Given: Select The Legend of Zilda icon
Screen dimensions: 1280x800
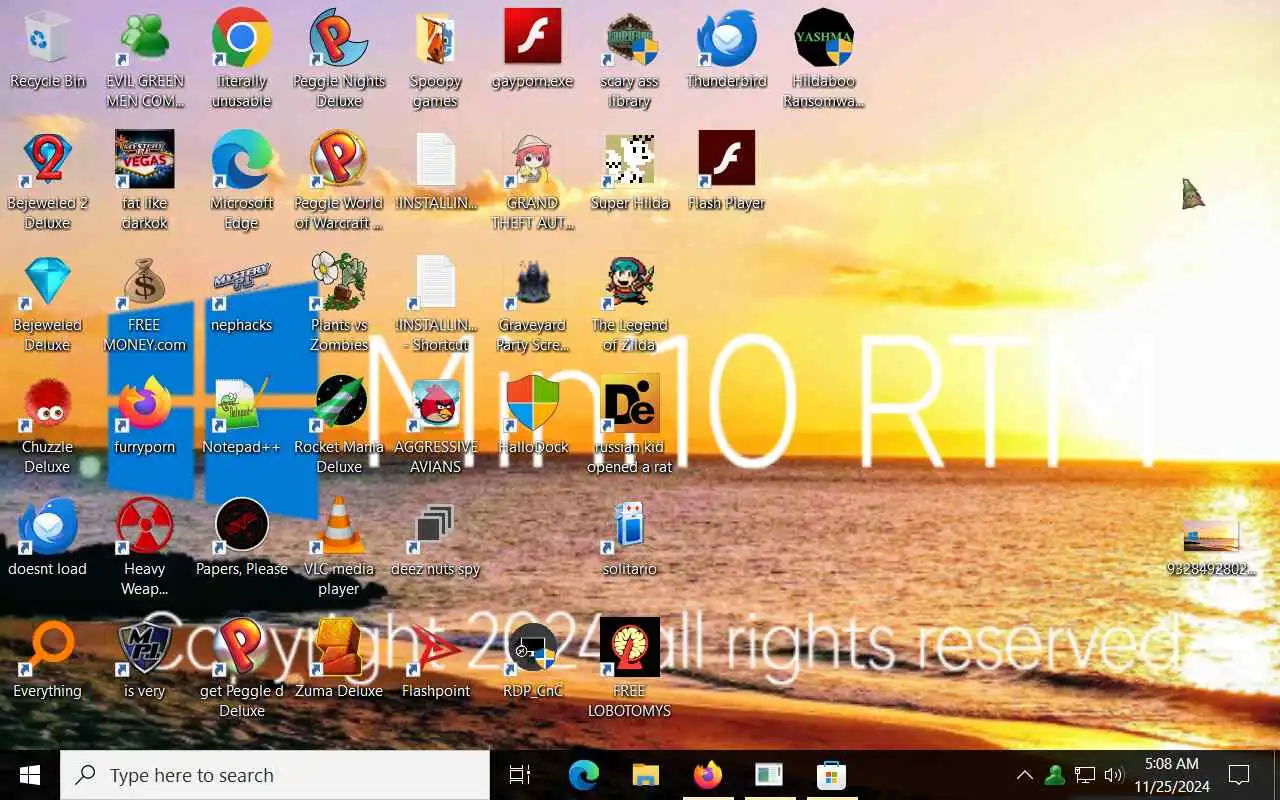Looking at the screenshot, I should point(630,282).
